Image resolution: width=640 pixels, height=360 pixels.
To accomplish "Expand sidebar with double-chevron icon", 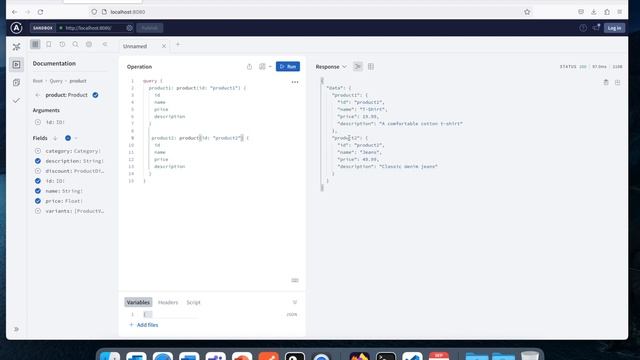I will tap(16, 329).
